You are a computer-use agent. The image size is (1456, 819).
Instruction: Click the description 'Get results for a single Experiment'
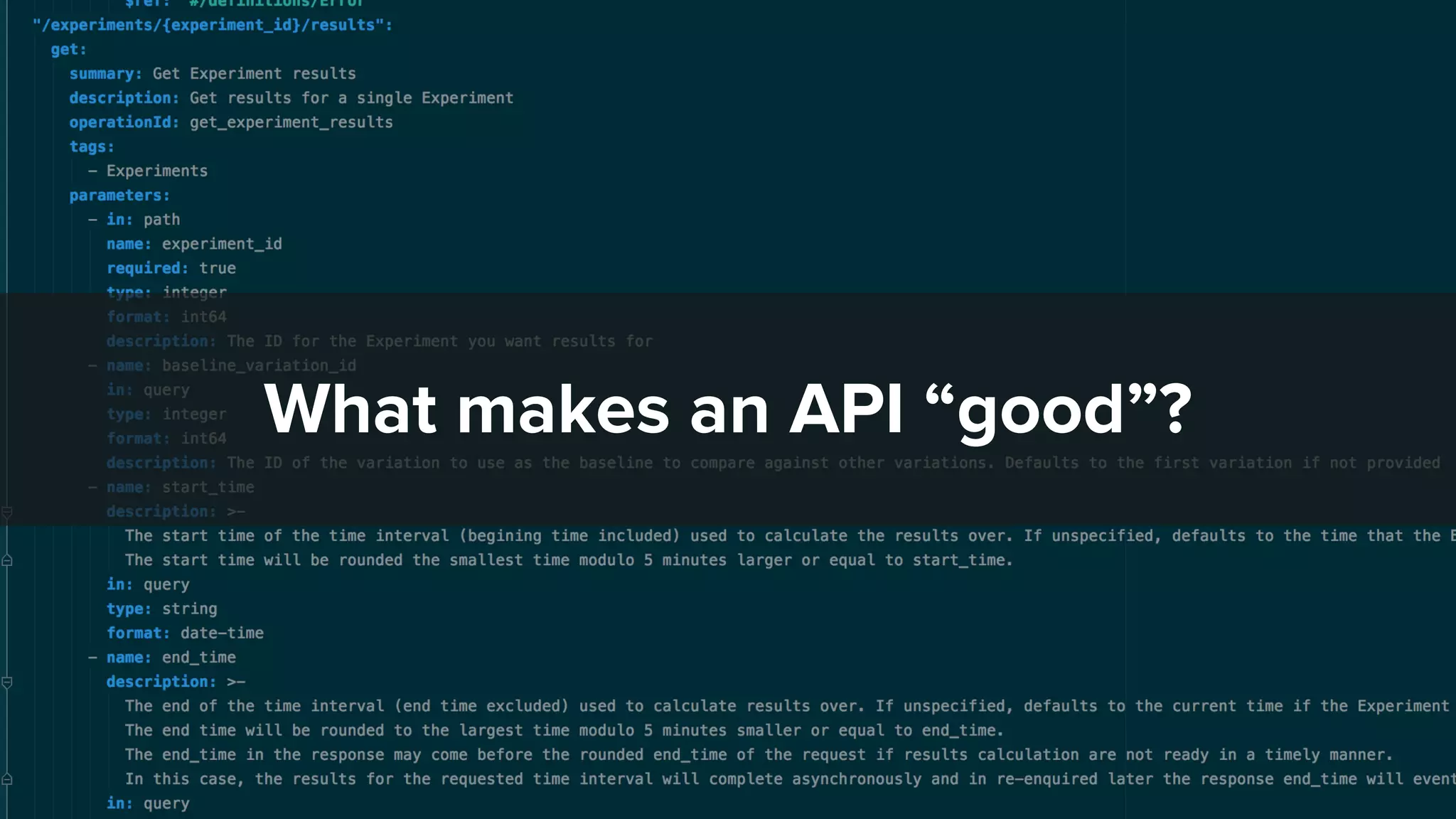[351, 98]
